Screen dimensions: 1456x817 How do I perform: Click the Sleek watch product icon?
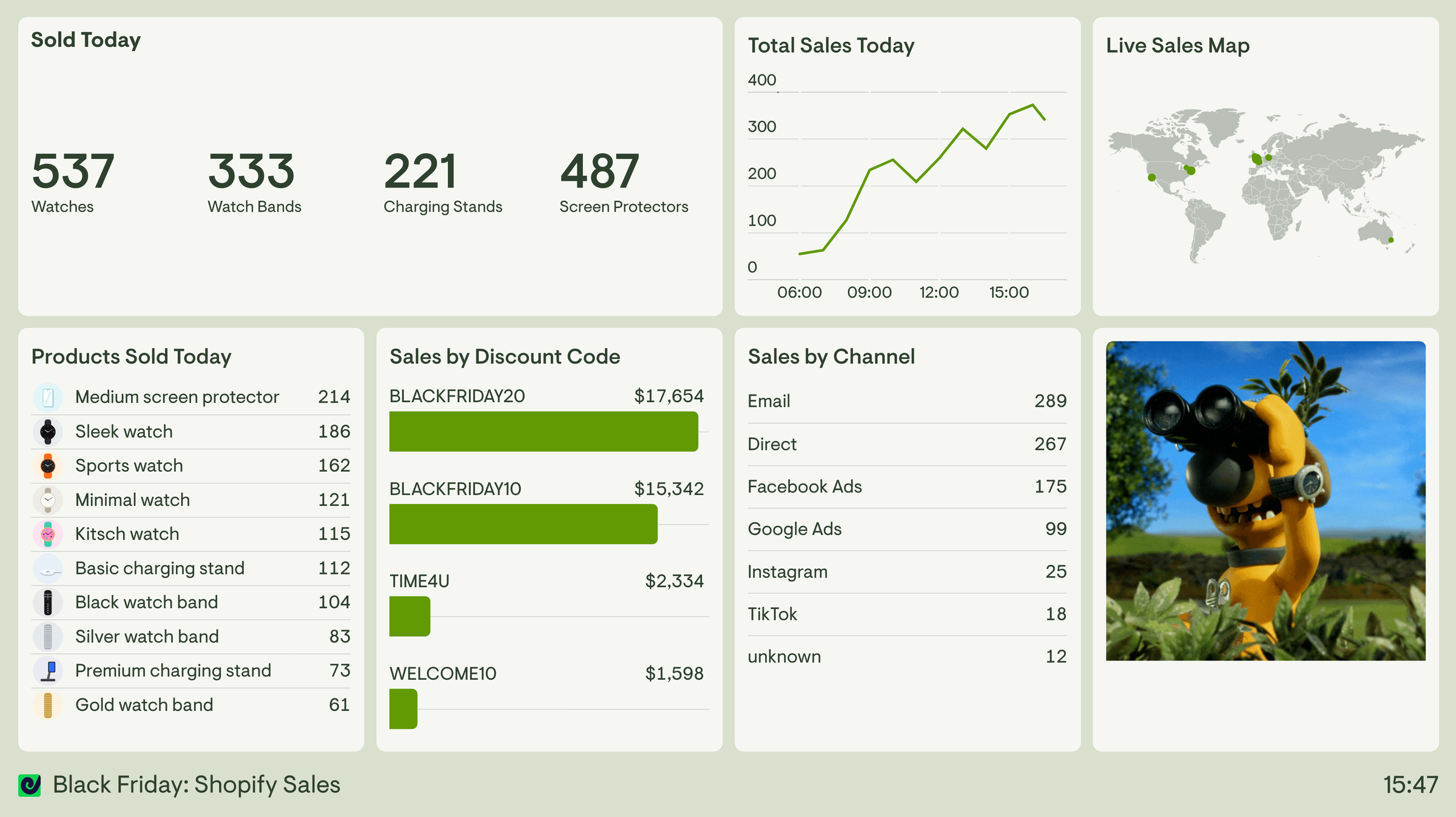click(48, 432)
